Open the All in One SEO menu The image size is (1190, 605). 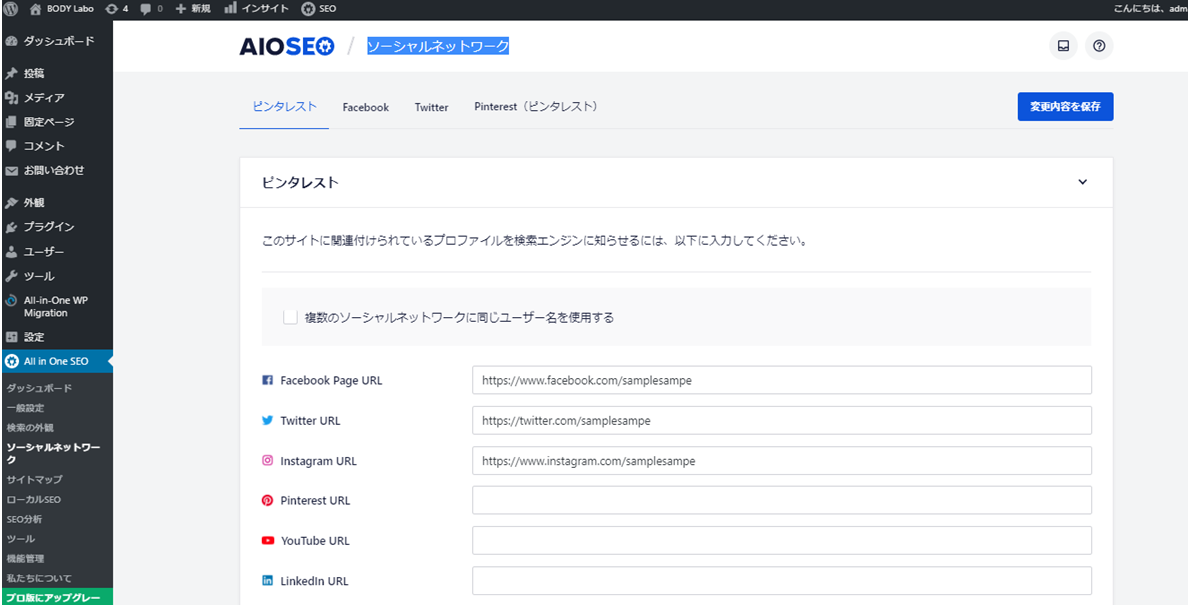point(56,361)
